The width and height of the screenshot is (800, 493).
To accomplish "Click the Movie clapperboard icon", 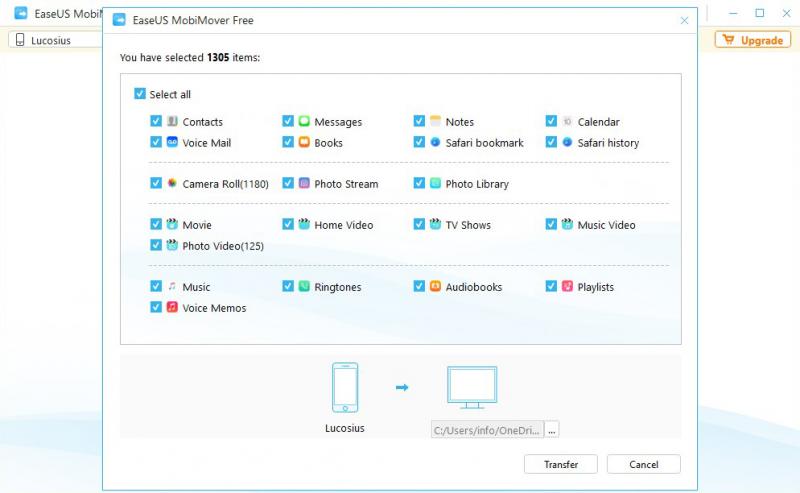I will pos(172,224).
